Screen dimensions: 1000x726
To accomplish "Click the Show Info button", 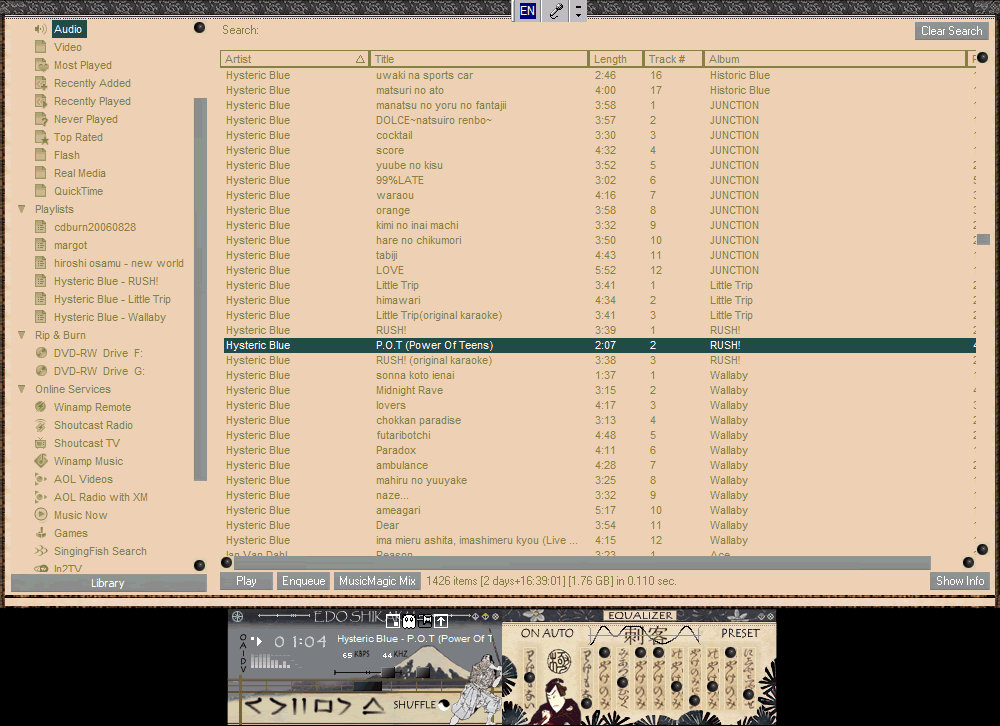I will 960,581.
